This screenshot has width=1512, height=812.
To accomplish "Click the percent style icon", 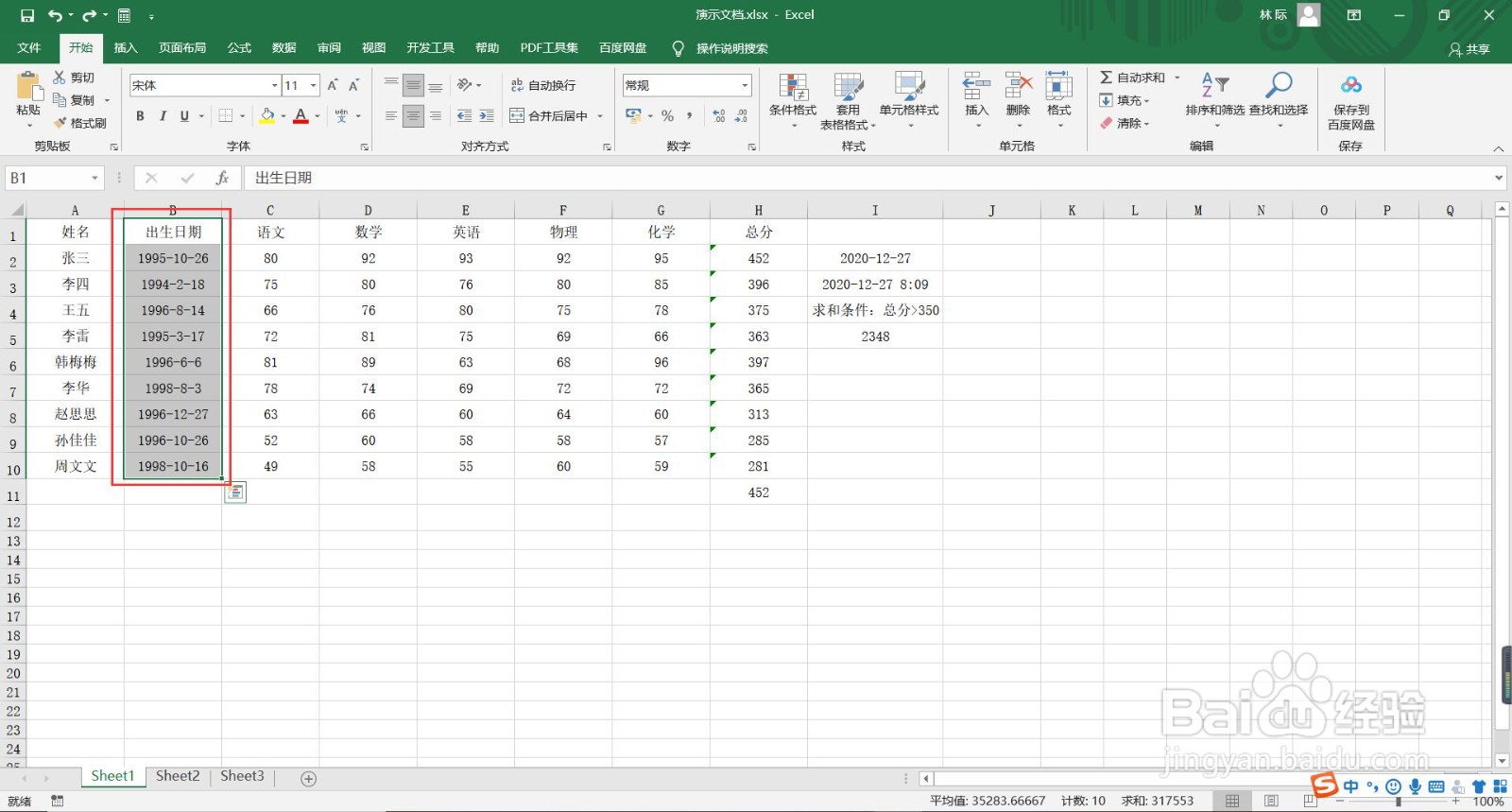I will 667,115.
